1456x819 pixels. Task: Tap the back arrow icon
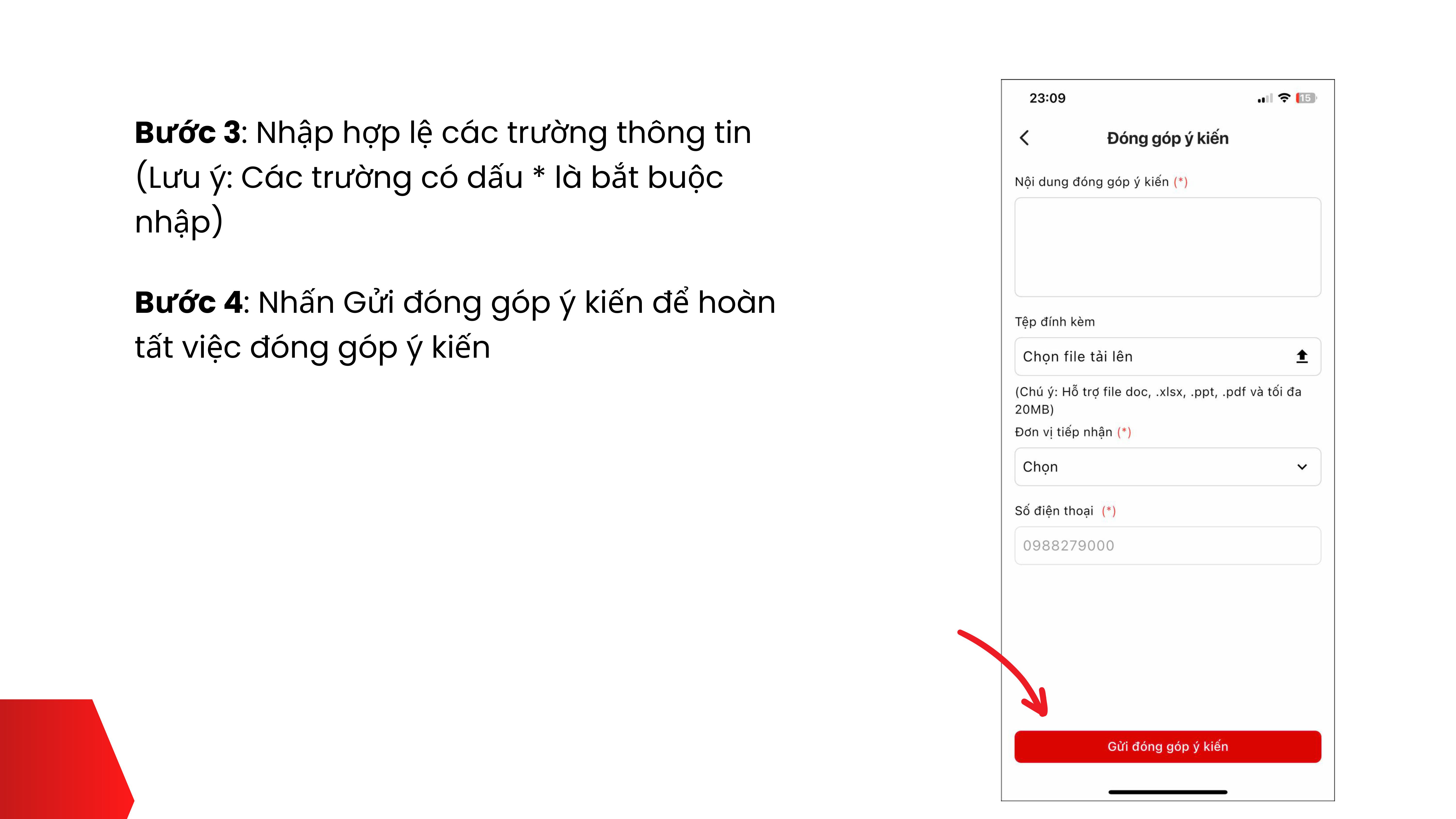tap(1024, 138)
